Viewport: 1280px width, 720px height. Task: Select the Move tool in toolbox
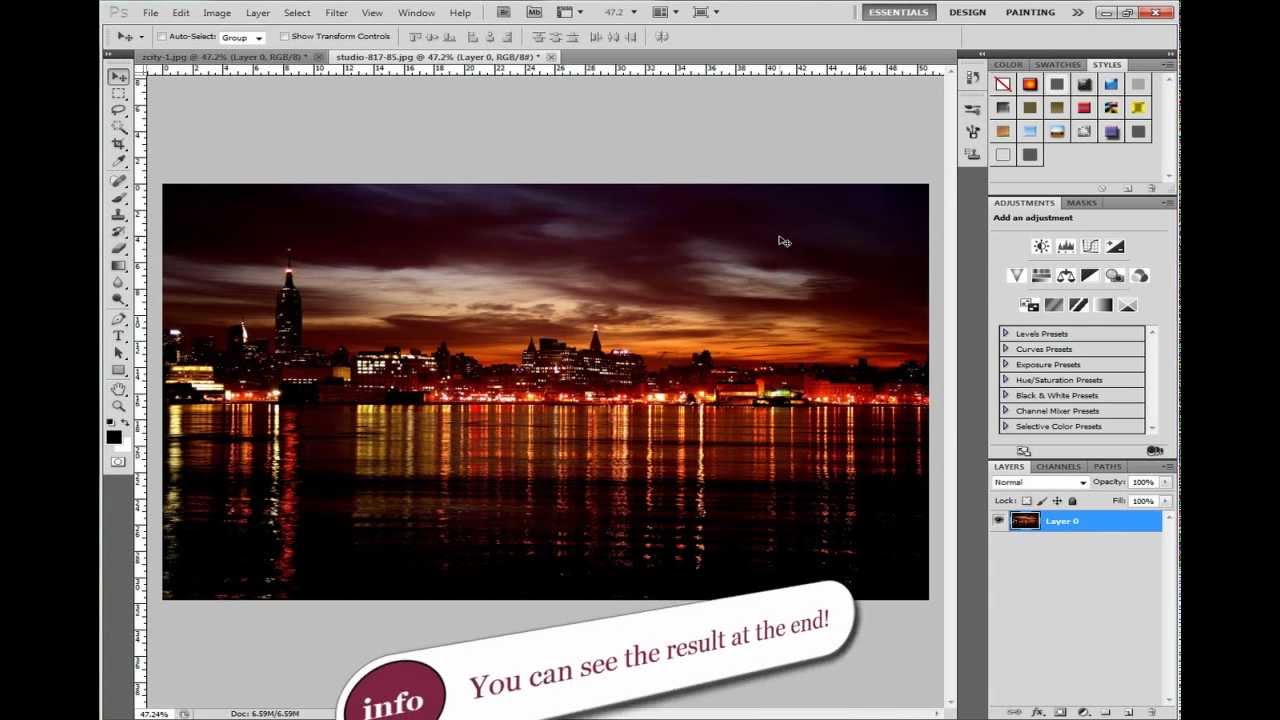[x=118, y=77]
